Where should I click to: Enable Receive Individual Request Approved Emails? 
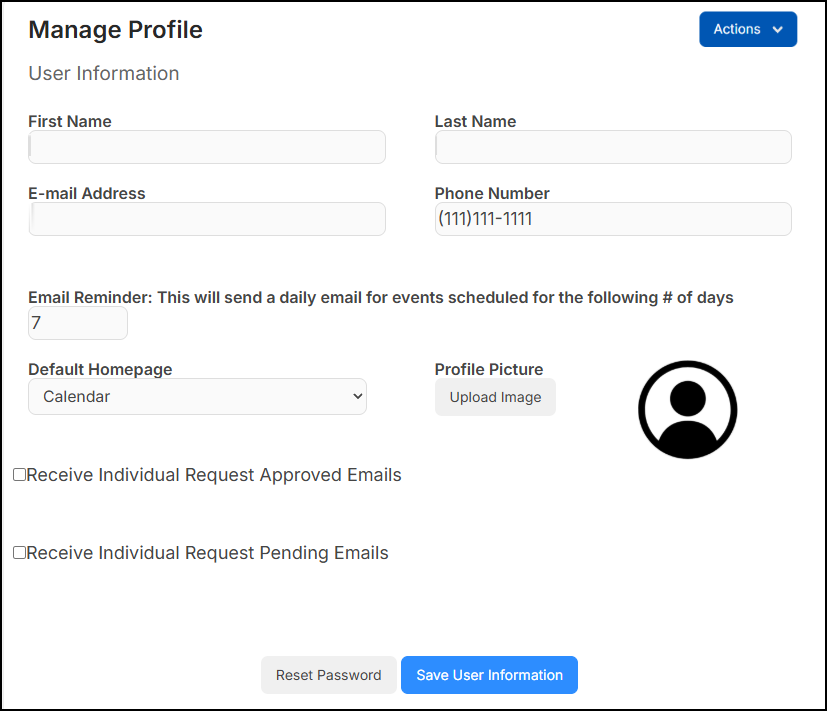(x=20, y=475)
